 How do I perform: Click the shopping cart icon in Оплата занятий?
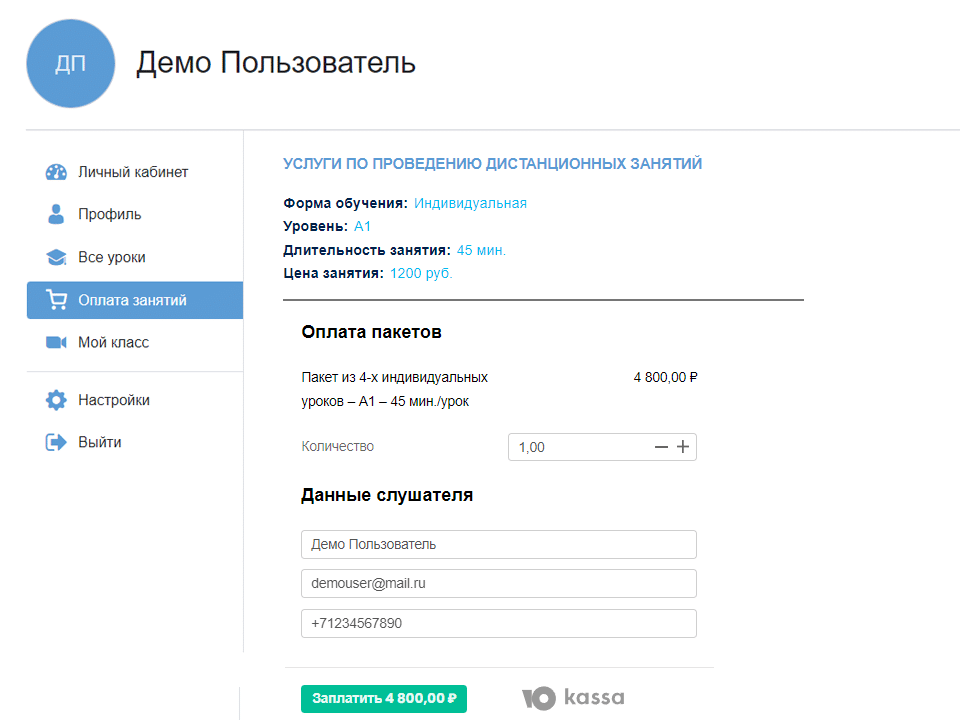[55, 300]
